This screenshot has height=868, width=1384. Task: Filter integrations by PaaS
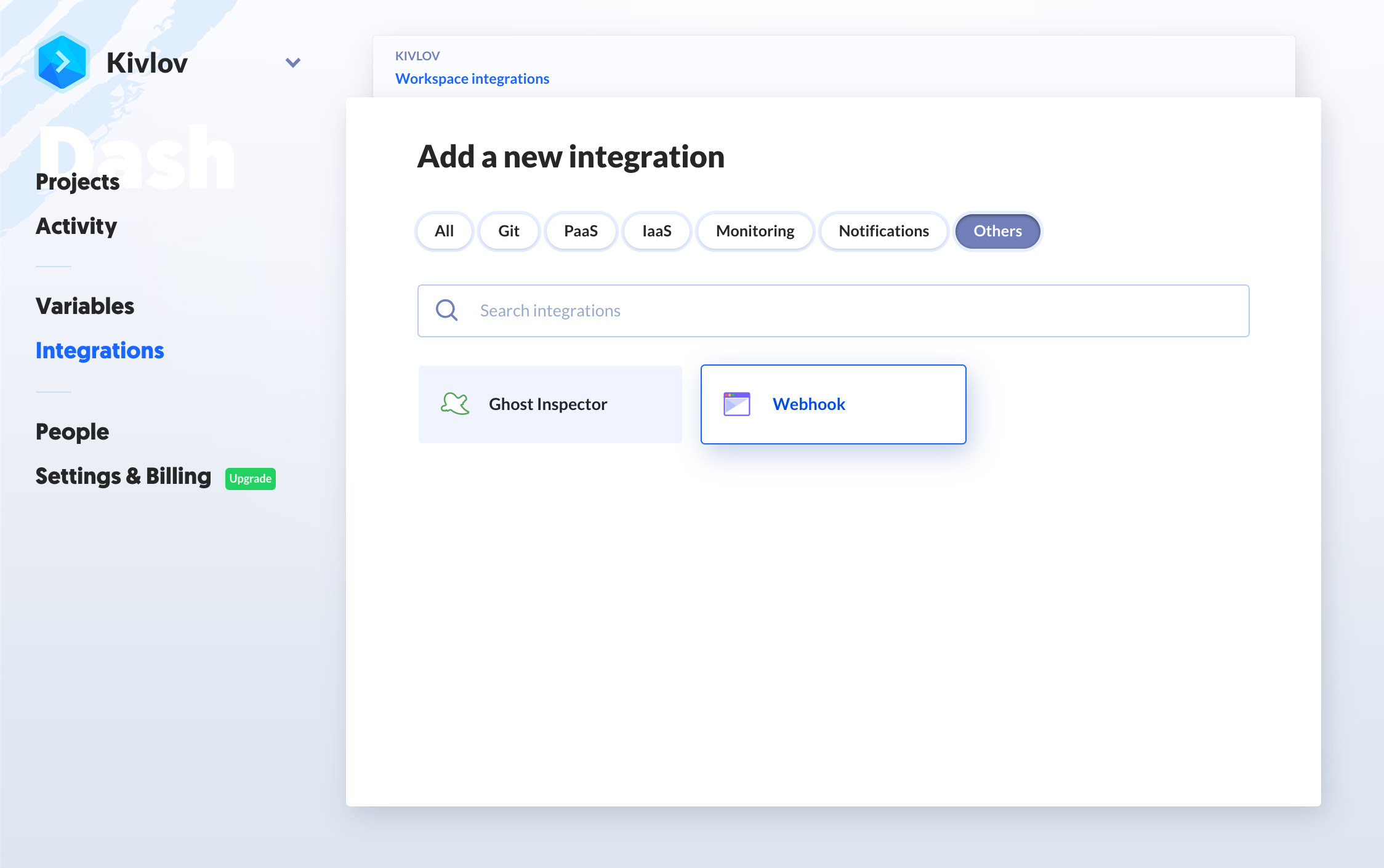tap(581, 231)
